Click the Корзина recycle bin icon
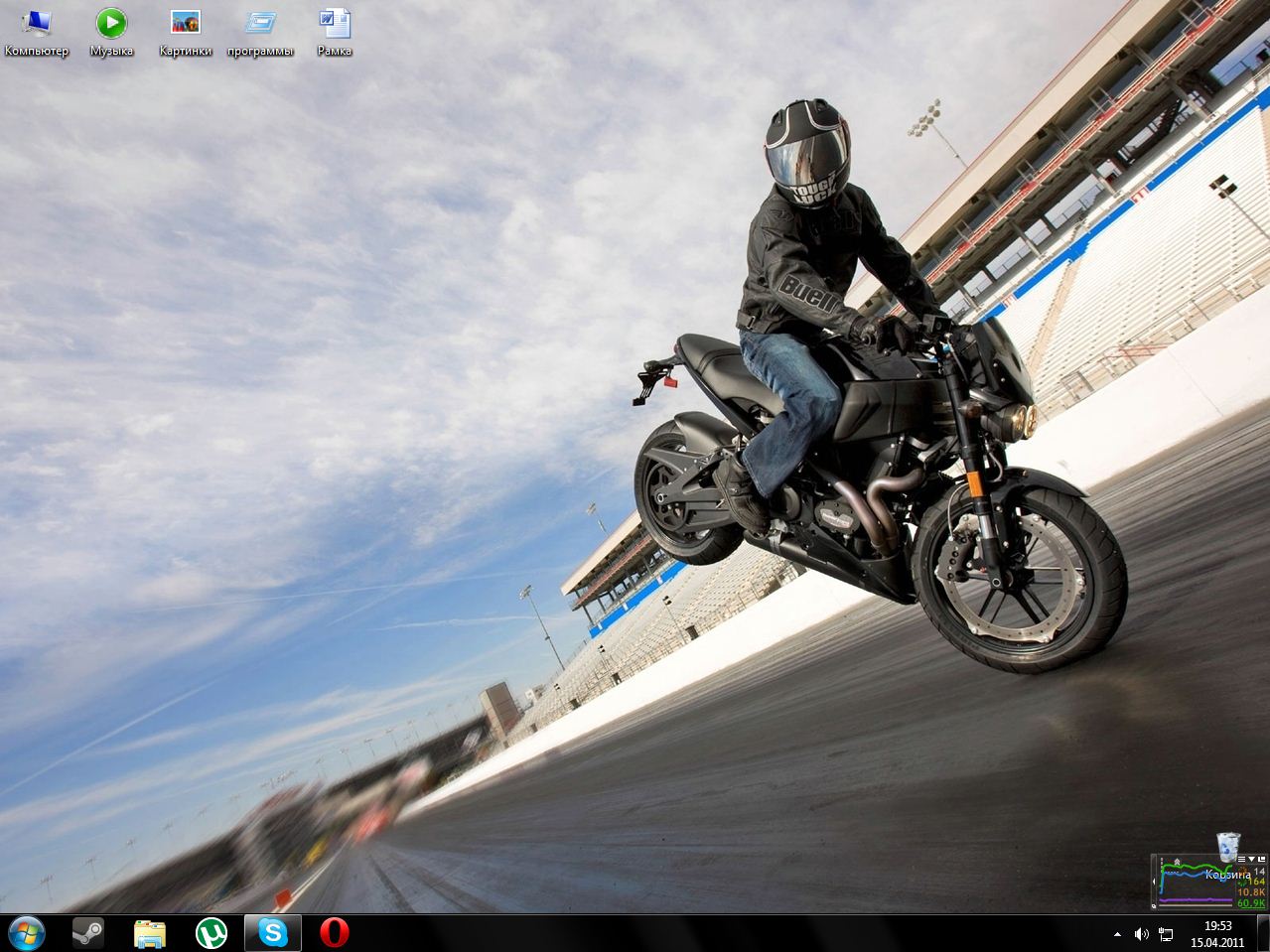The image size is (1270, 952). (x=1228, y=849)
